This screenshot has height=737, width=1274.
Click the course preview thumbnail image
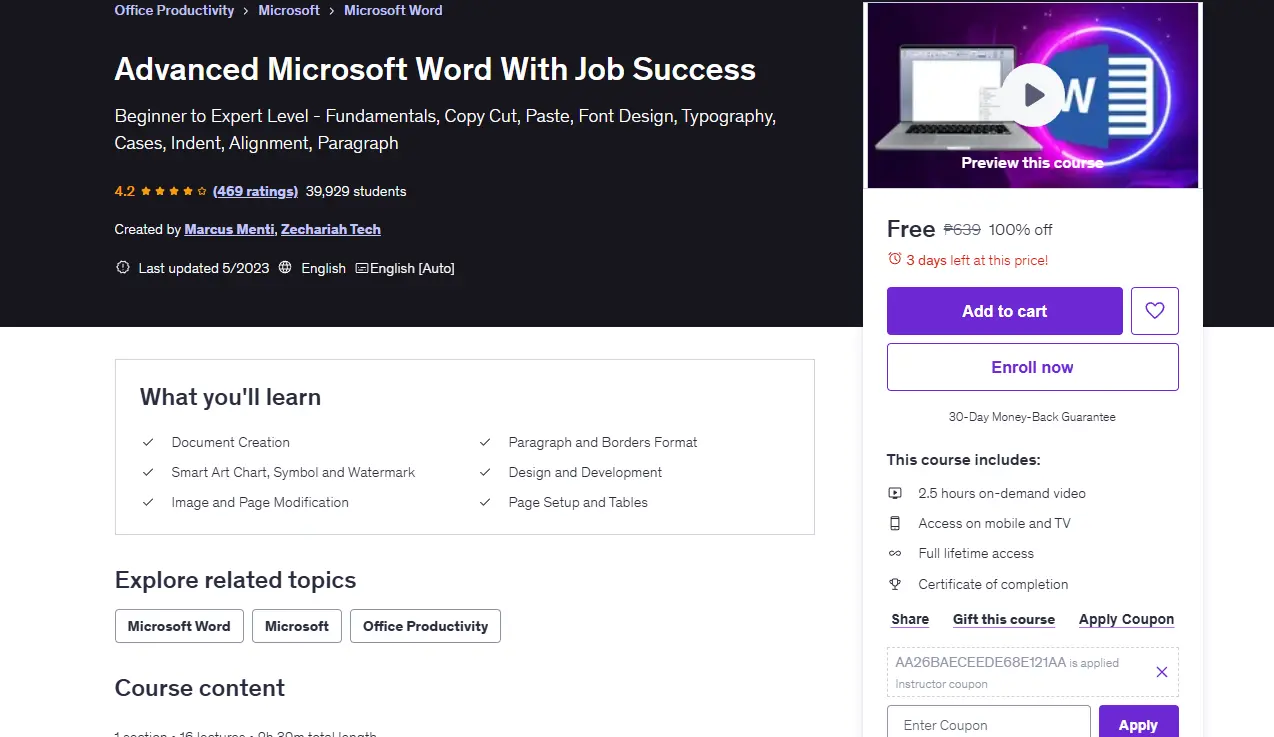(1033, 95)
